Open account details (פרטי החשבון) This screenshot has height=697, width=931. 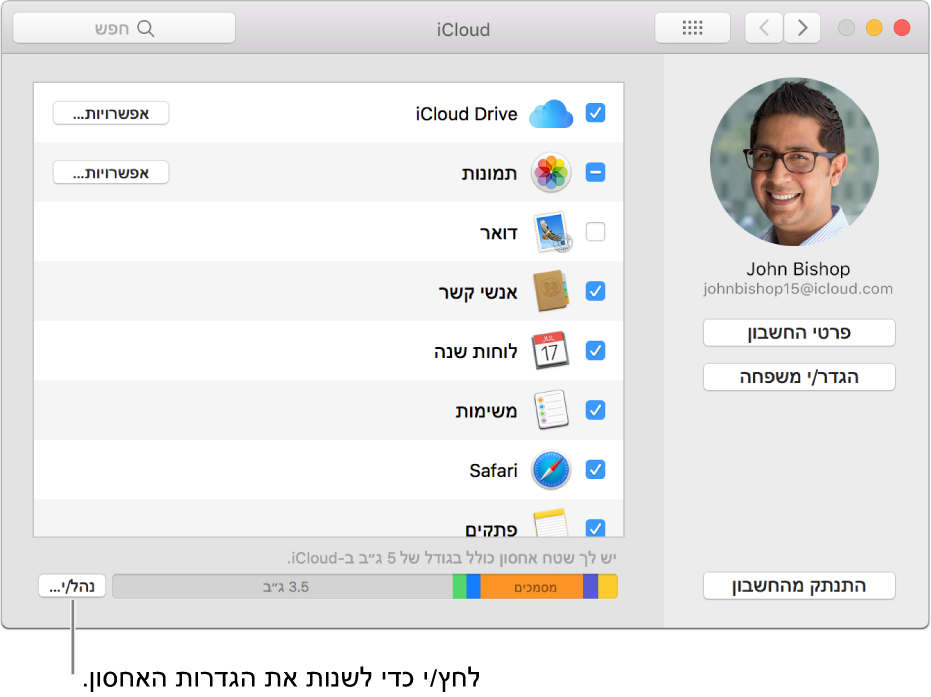[x=798, y=332]
